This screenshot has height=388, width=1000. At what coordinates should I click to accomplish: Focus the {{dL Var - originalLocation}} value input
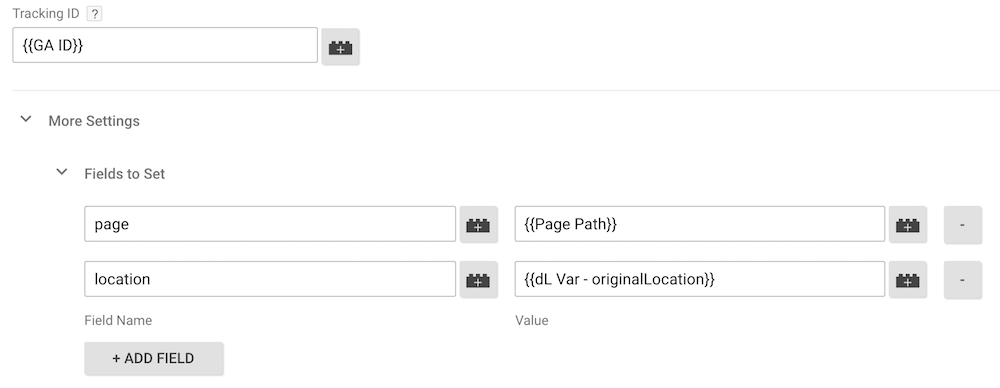coord(700,279)
